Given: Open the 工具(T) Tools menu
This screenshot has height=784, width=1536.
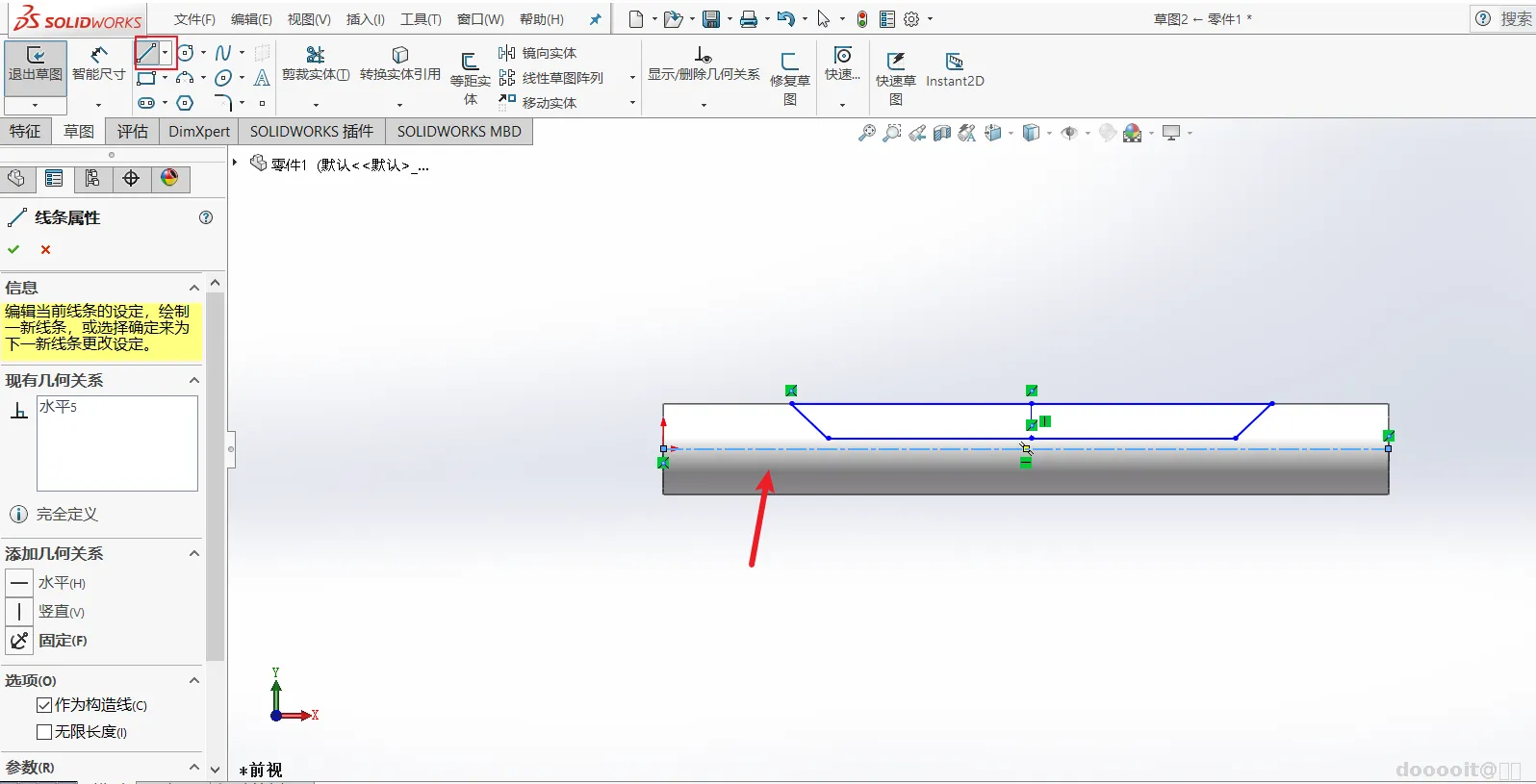Looking at the screenshot, I should (421, 19).
